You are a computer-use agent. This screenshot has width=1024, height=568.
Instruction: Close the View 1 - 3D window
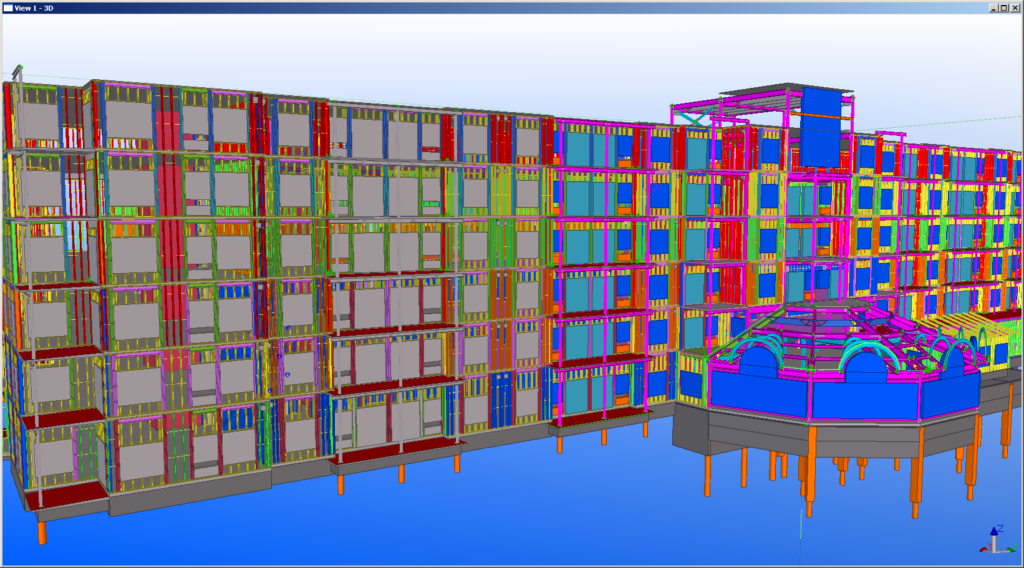tap(1015, 7)
